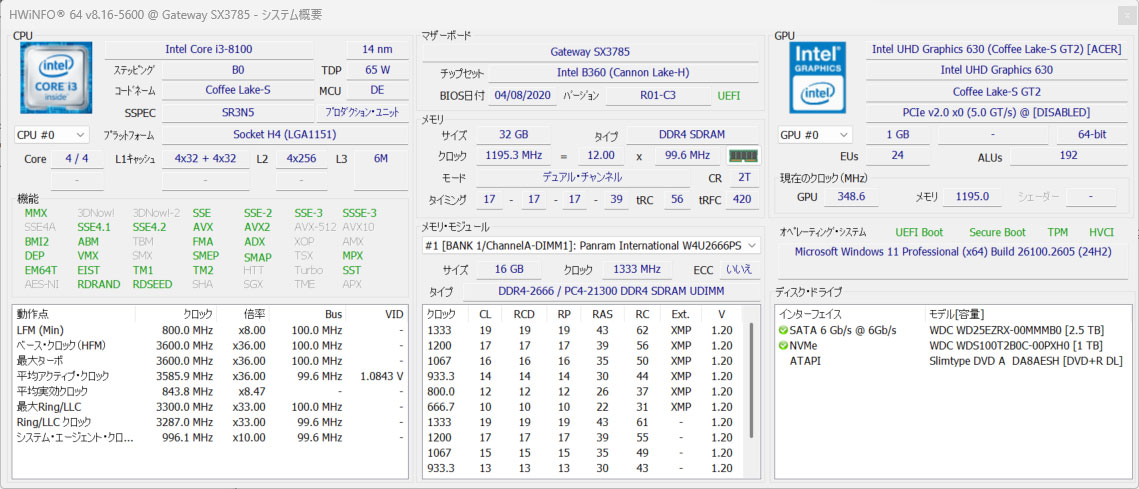
Task: Click the memory timings table scrollbar
Action: tap(752, 381)
